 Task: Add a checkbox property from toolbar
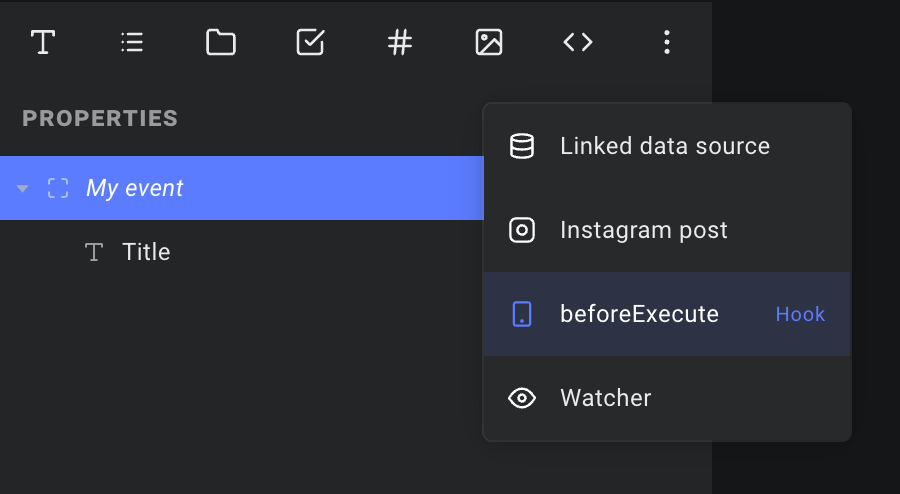click(311, 42)
